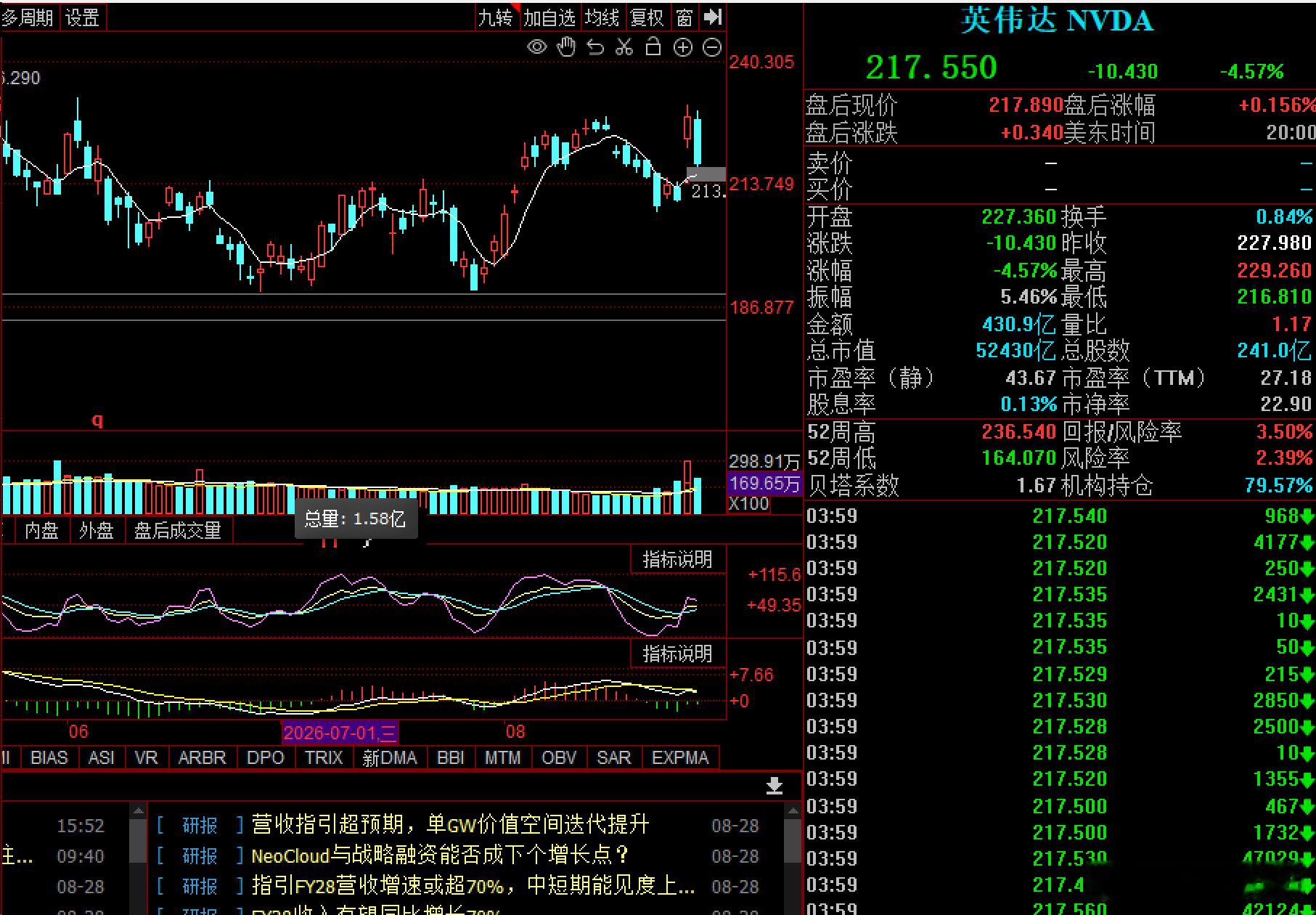
Task: Click the 52周高 value 236.540
Action: pos(1018,431)
